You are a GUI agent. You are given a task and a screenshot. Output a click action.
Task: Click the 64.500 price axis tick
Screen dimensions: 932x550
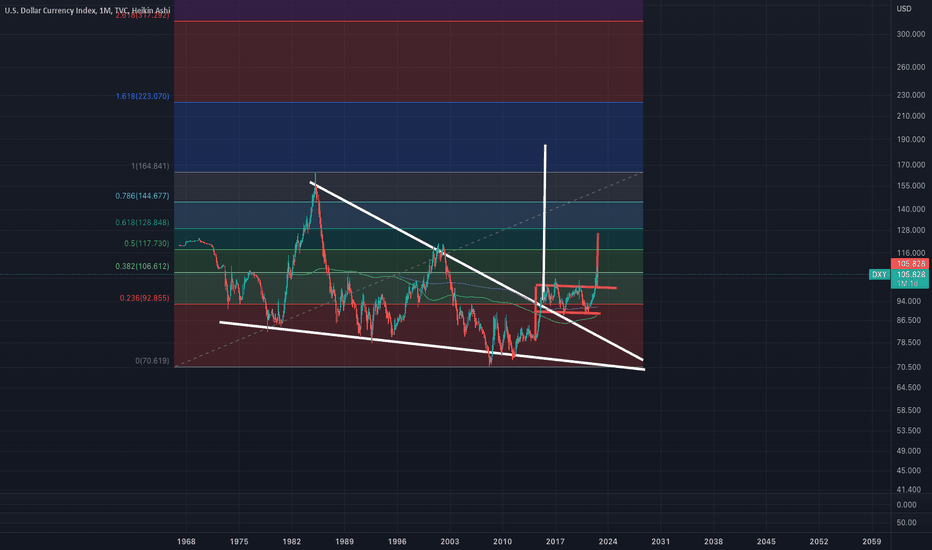point(909,388)
